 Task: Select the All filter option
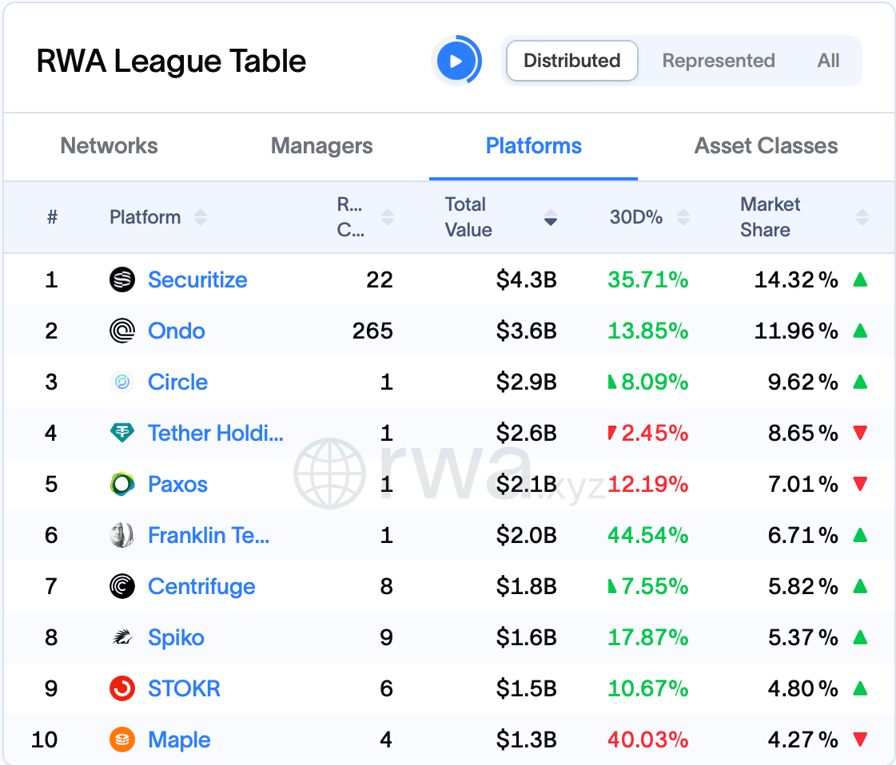pyautogui.click(x=828, y=60)
